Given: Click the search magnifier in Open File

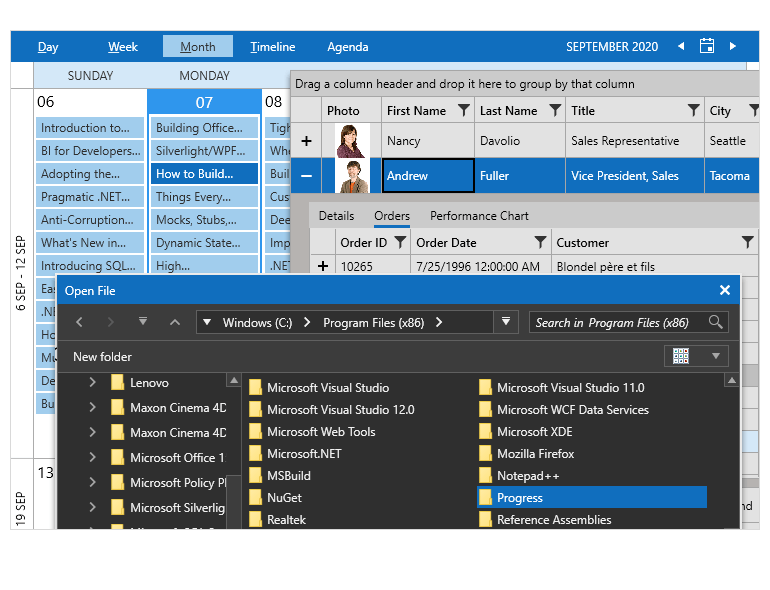Looking at the screenshot, I should pyautogui.click(x=715, y=322).
